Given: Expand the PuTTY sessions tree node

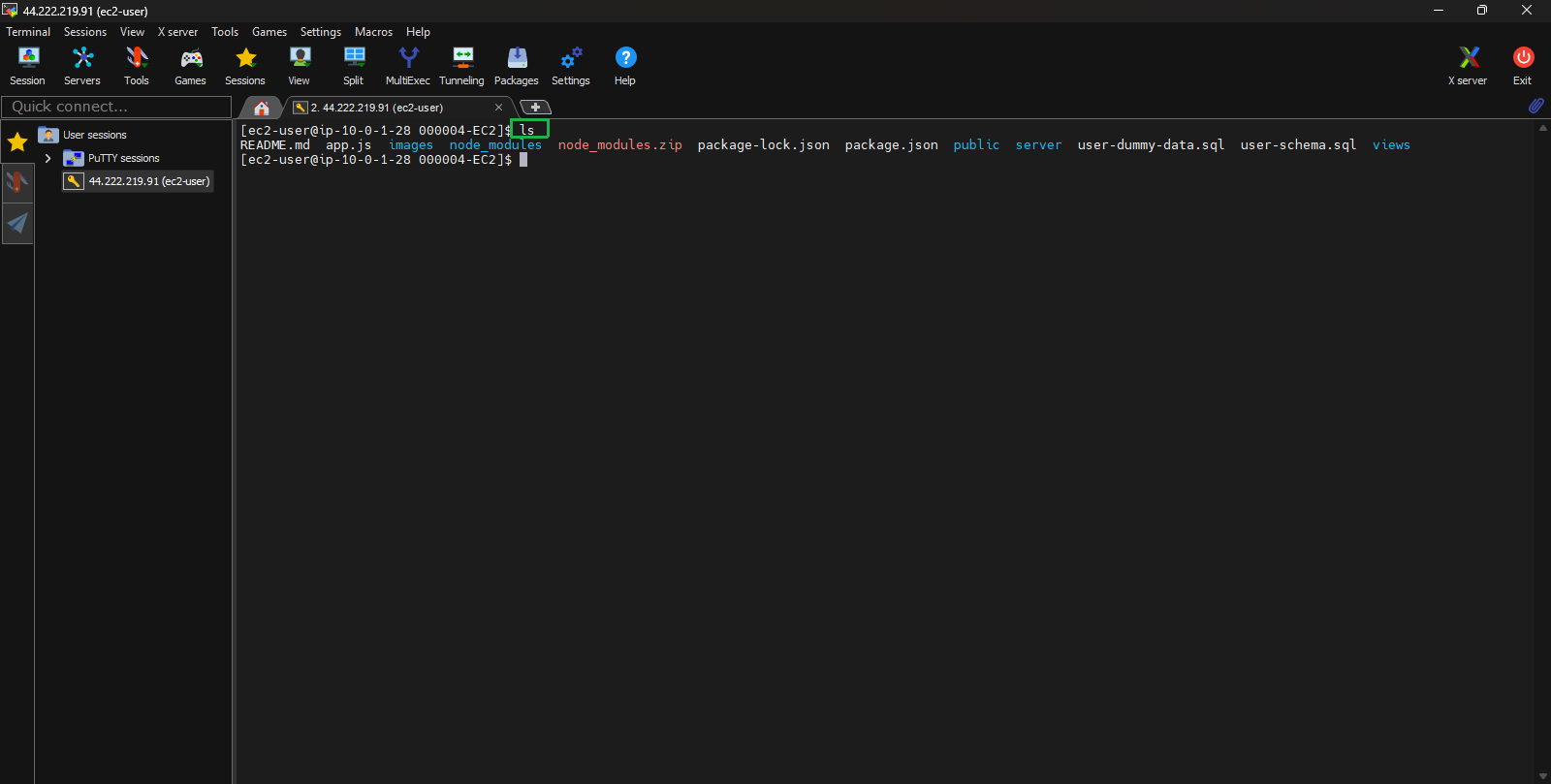Looking at the screenshot, I should click(47, 158).
